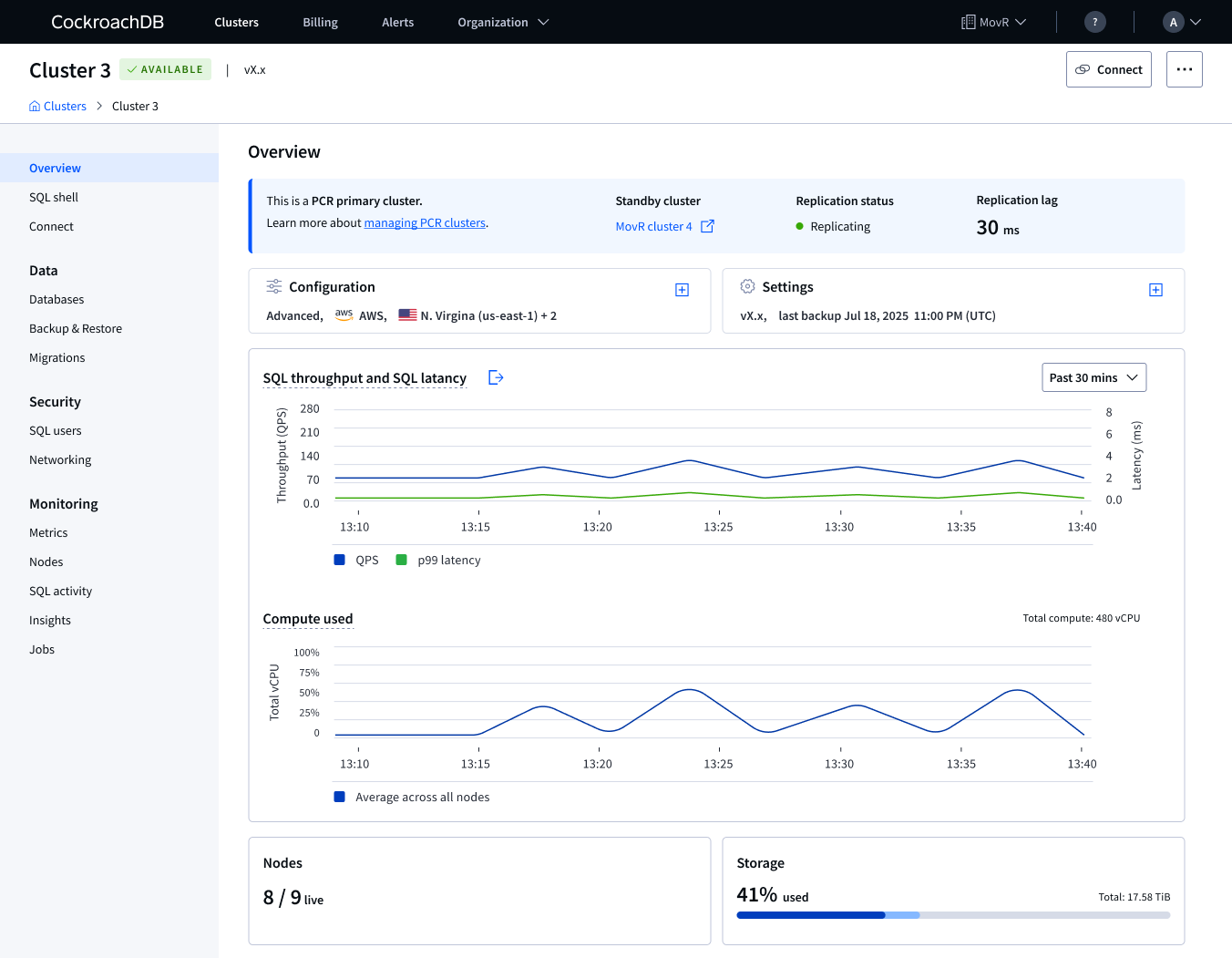This screenshot has height=958, width=1232.
Task: Select Overview in the sidebar
Action: click(x=109, y=168)
